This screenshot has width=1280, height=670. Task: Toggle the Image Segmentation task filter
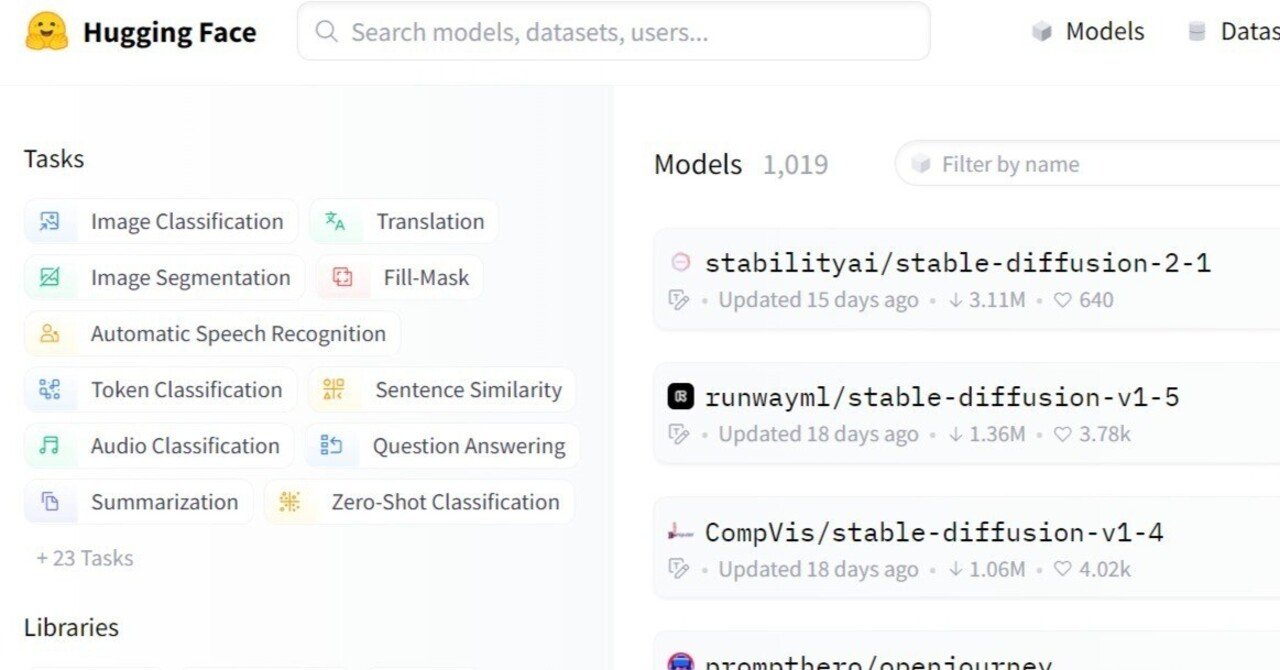click(165, 278)
